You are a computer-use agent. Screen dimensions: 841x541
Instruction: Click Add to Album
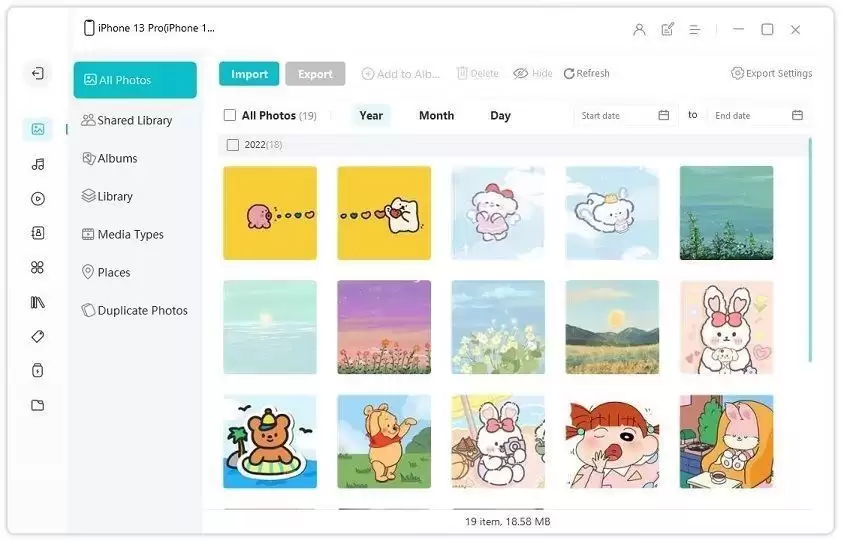[401, 74]
